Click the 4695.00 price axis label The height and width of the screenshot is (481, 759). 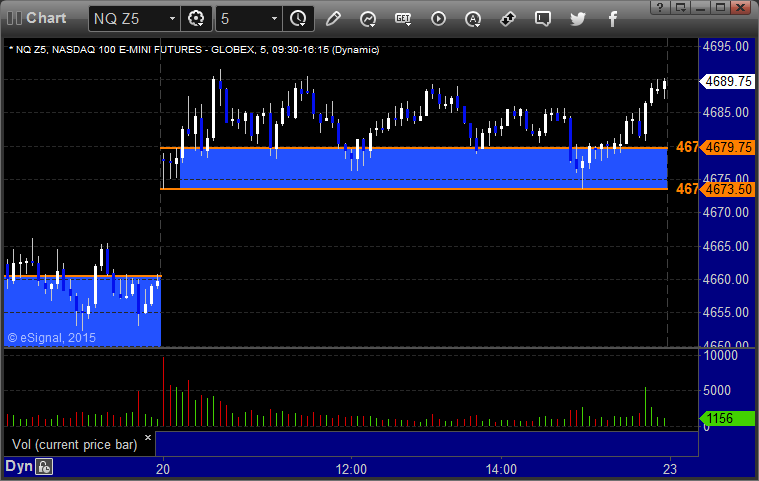[x=726, y=46]
